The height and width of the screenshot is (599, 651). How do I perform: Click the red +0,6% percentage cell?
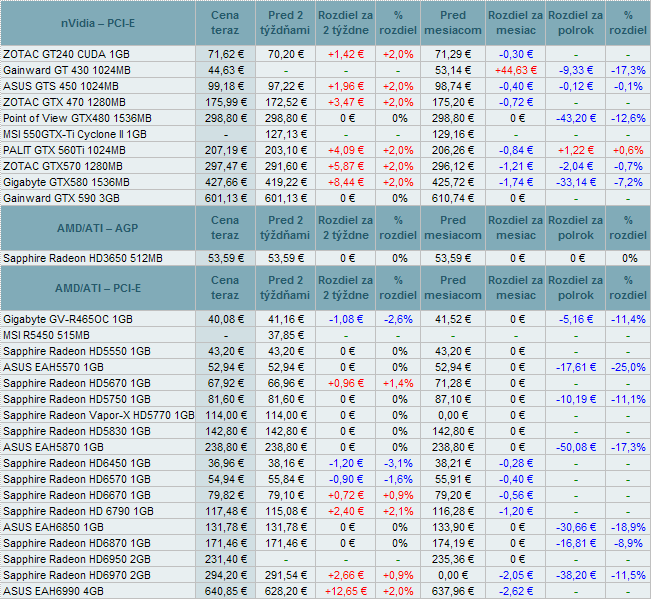pyautogui.click(x=628, y=150)
